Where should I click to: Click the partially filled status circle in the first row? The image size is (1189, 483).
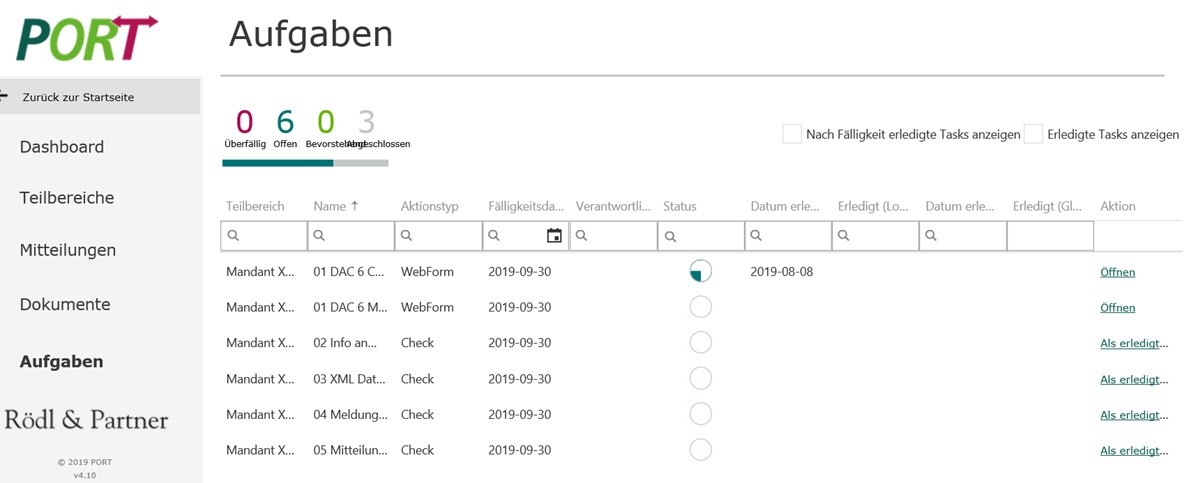(x=701, y=271)
